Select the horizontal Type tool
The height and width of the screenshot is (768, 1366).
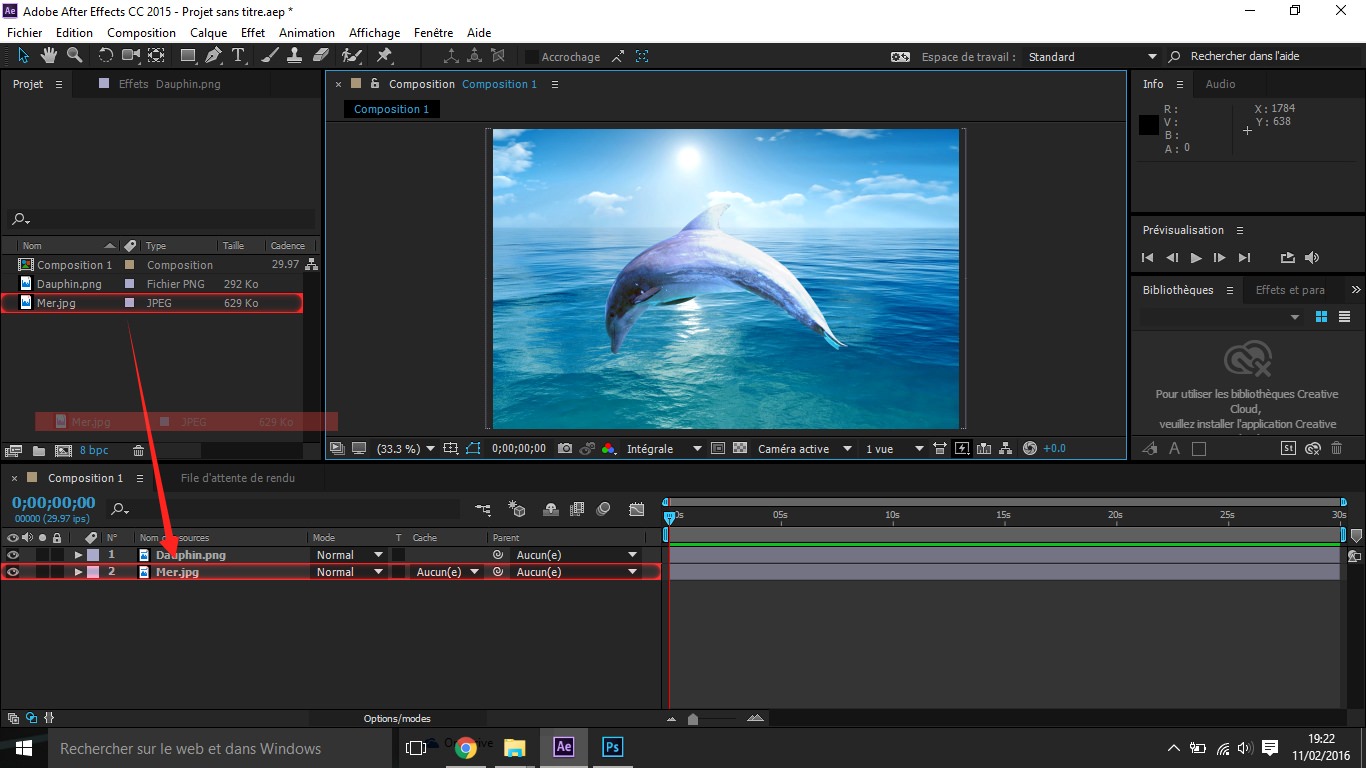238,56
